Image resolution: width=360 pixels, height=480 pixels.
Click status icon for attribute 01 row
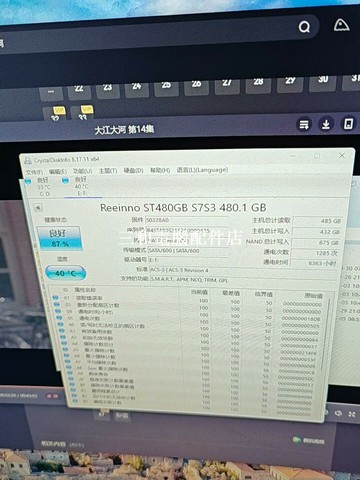[55, 297]
